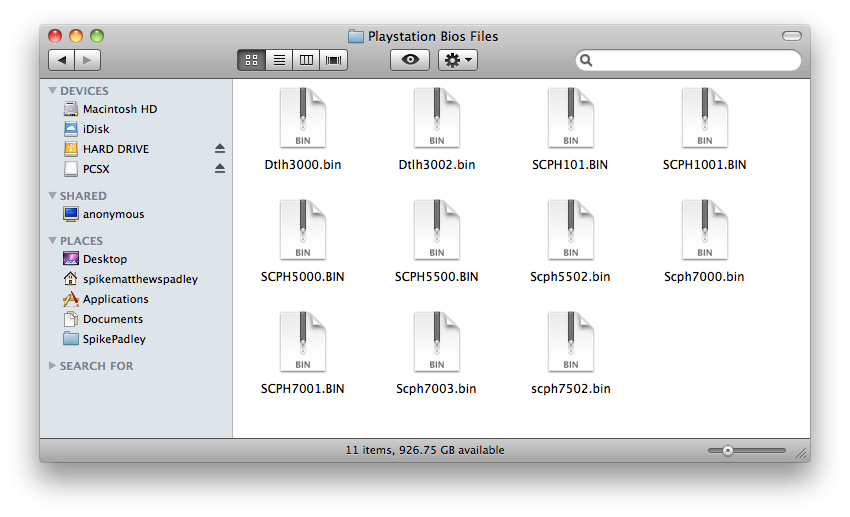The width and height of the screenshot is (850, 517).
Task: Switch to Cover Flow view
Action: [333, 60]
